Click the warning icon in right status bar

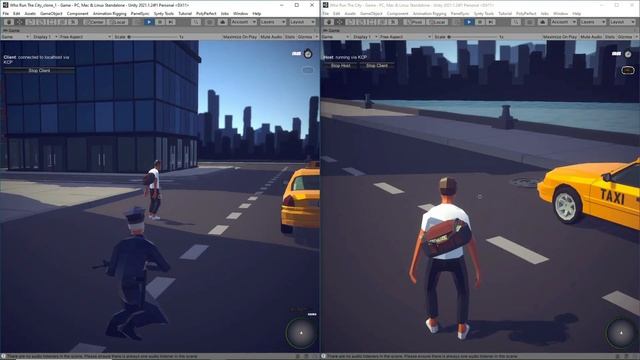[323, 356]
